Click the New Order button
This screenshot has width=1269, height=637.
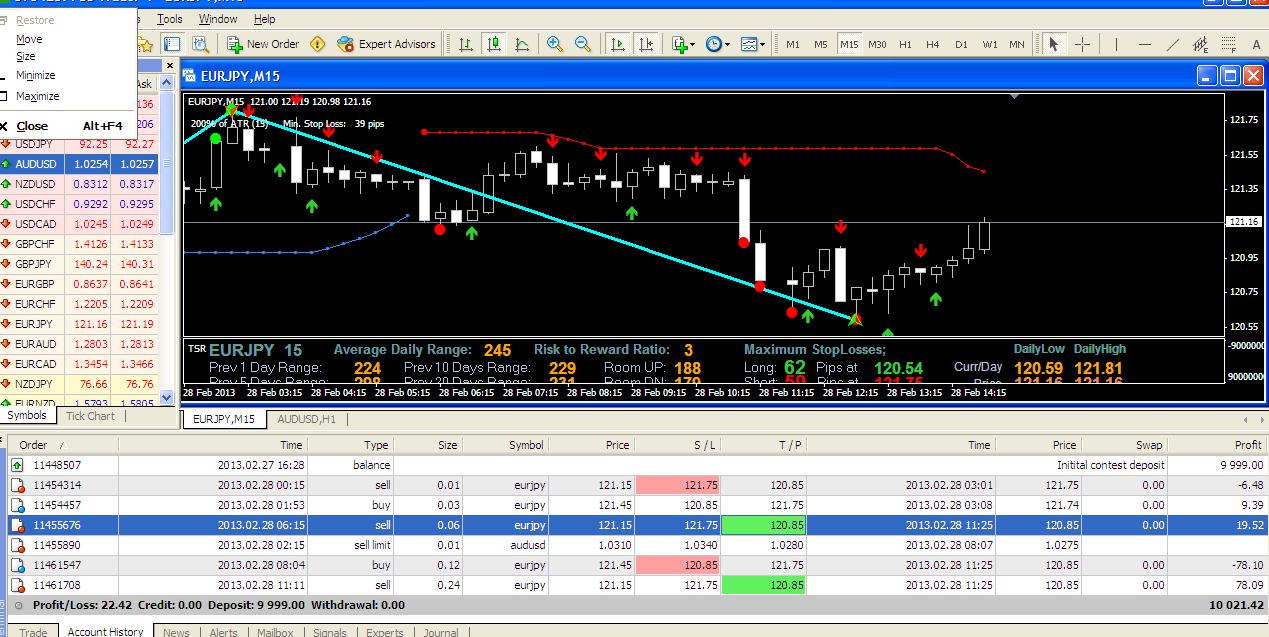264,44
